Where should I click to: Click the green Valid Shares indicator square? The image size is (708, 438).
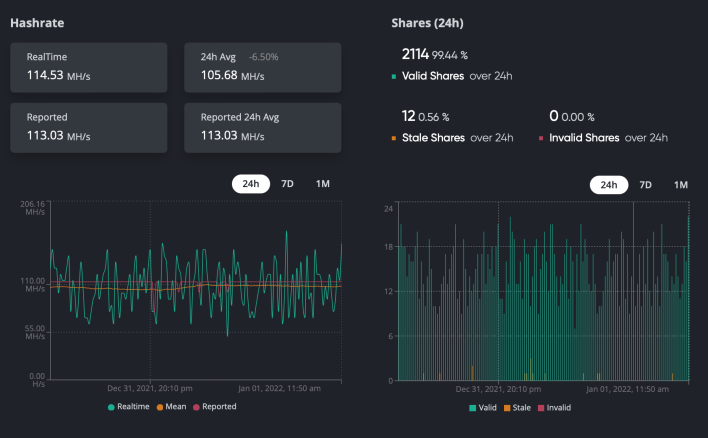click(394, 77)
